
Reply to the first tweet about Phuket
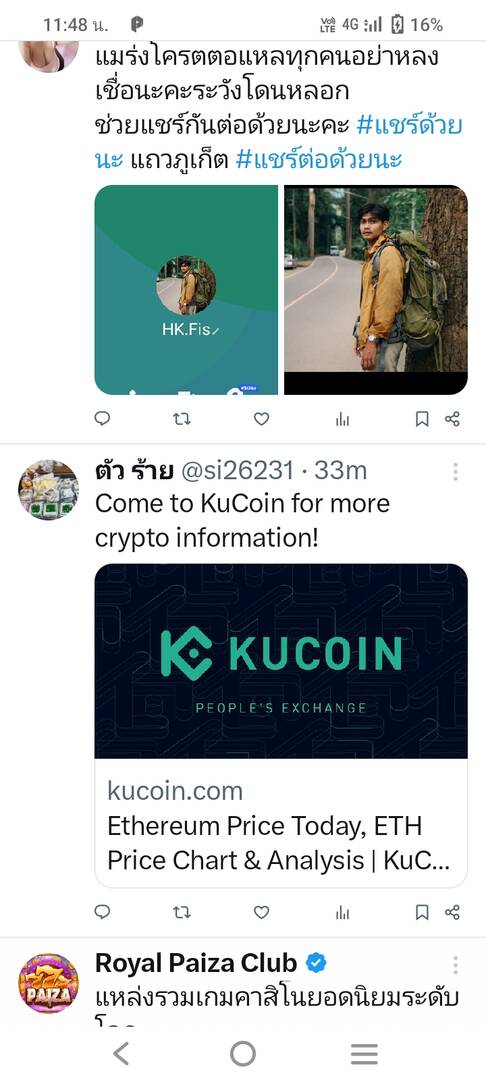click(102, 418)
